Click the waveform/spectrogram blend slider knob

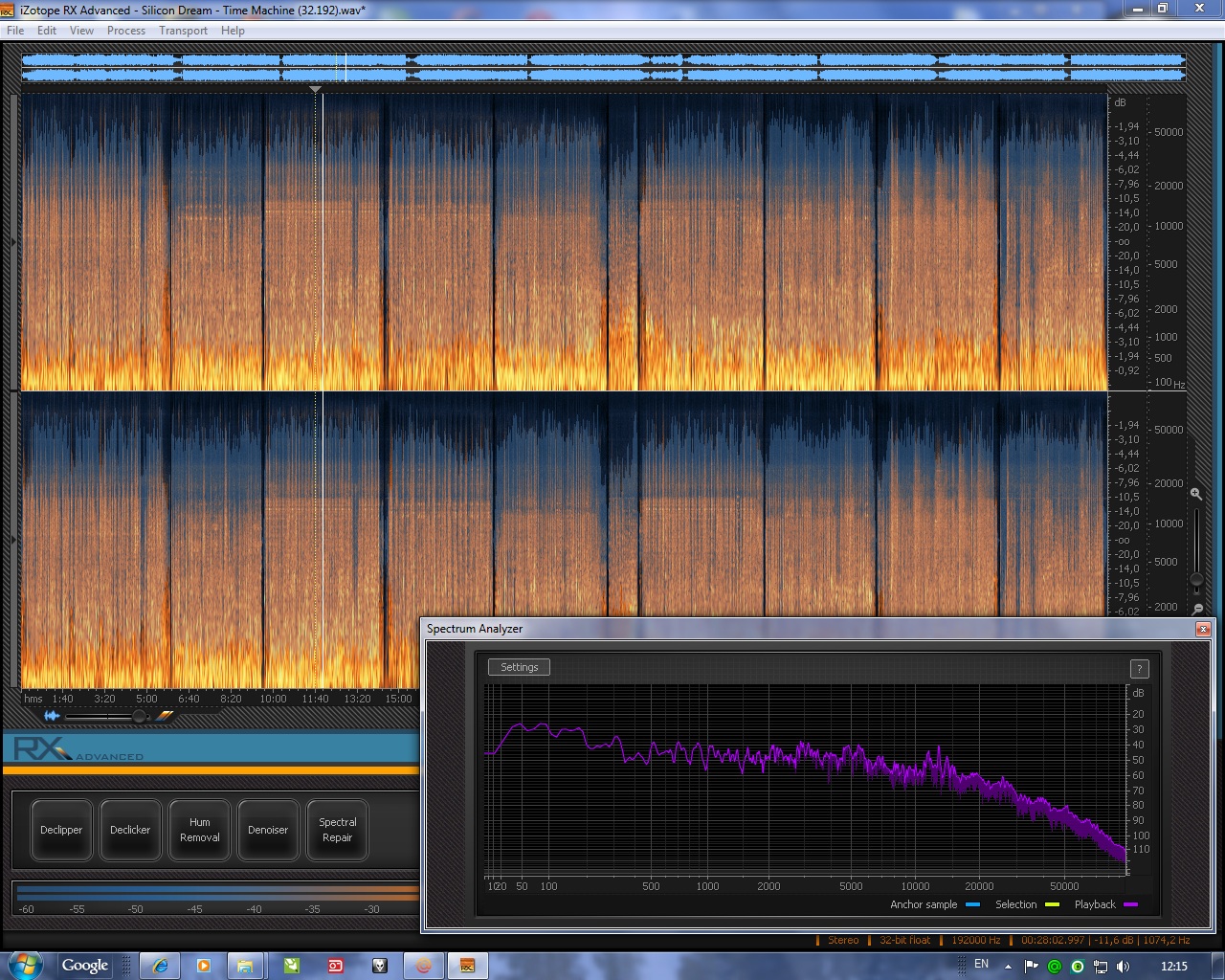[139, 716]
